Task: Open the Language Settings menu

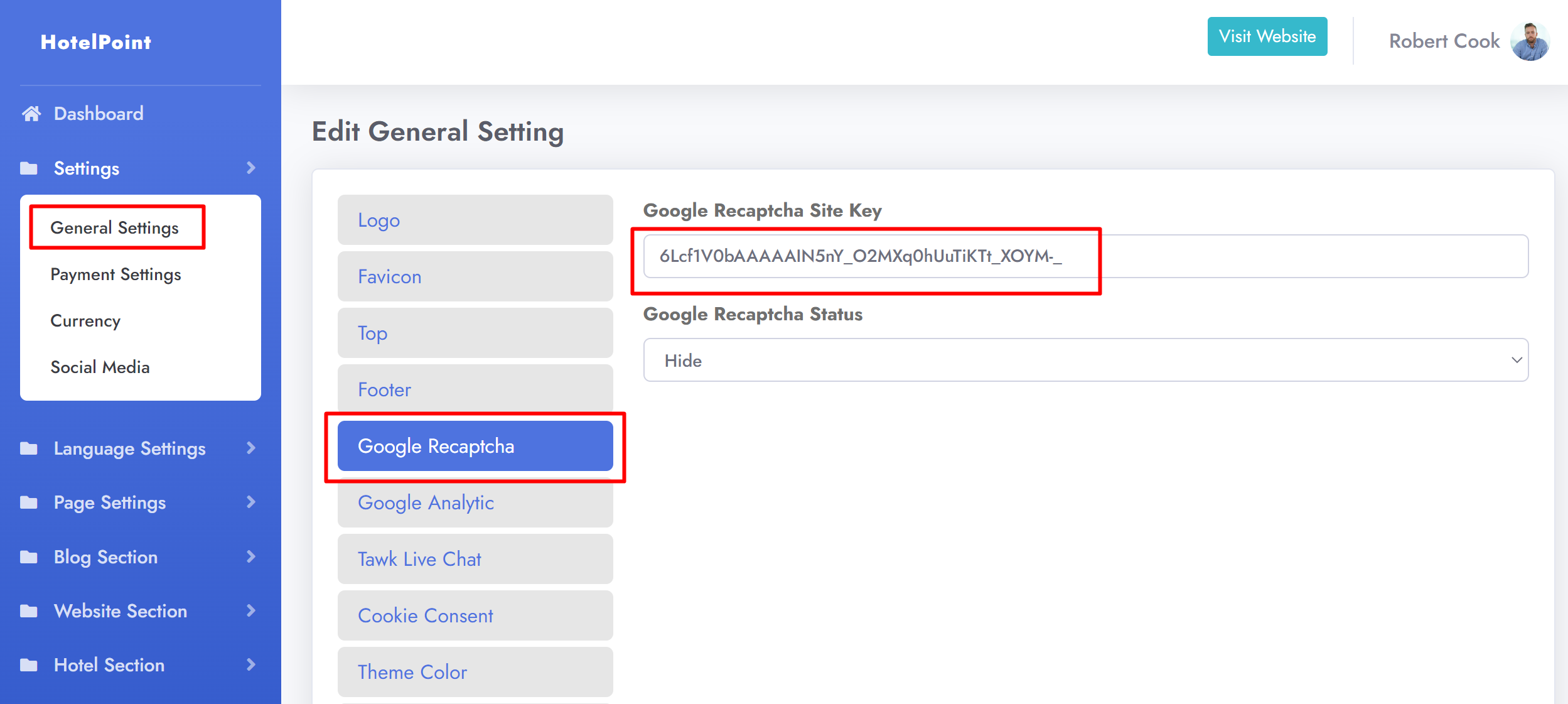Action: (130, 448)
